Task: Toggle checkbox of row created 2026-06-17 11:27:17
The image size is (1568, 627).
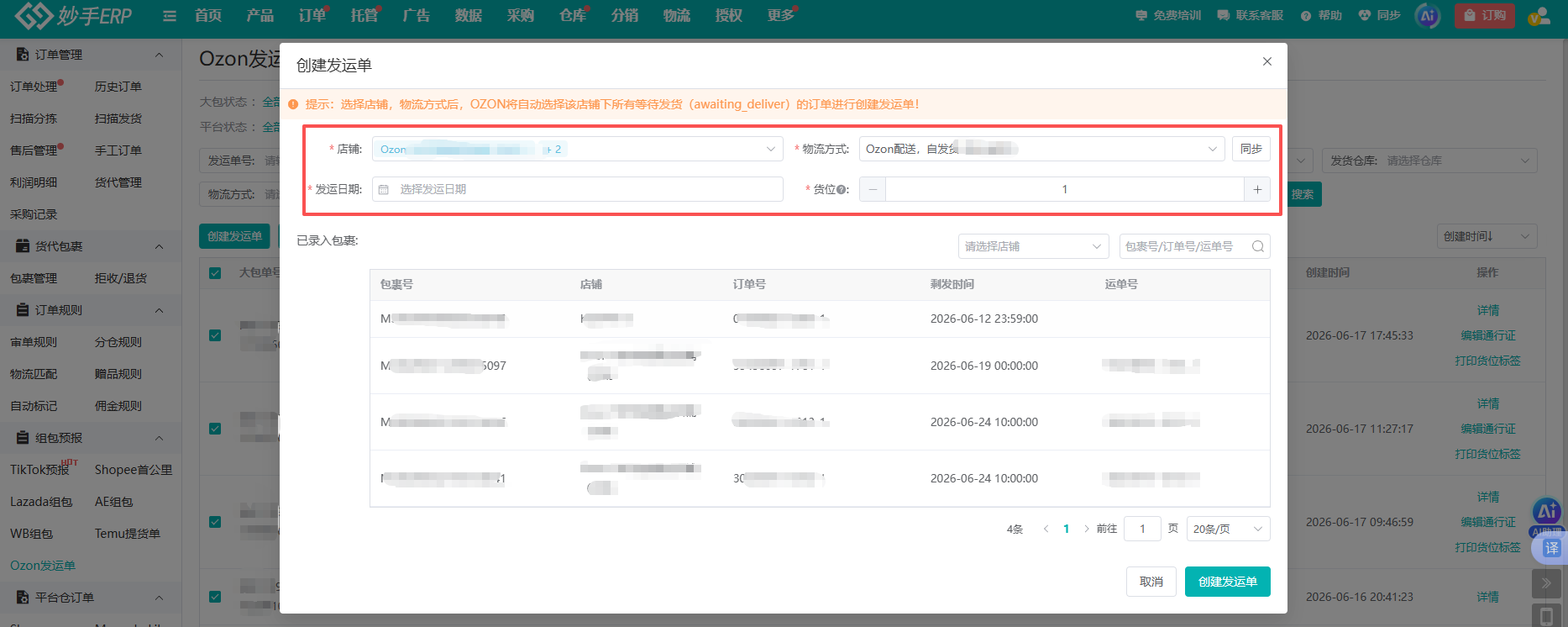Action: [215, 429]
